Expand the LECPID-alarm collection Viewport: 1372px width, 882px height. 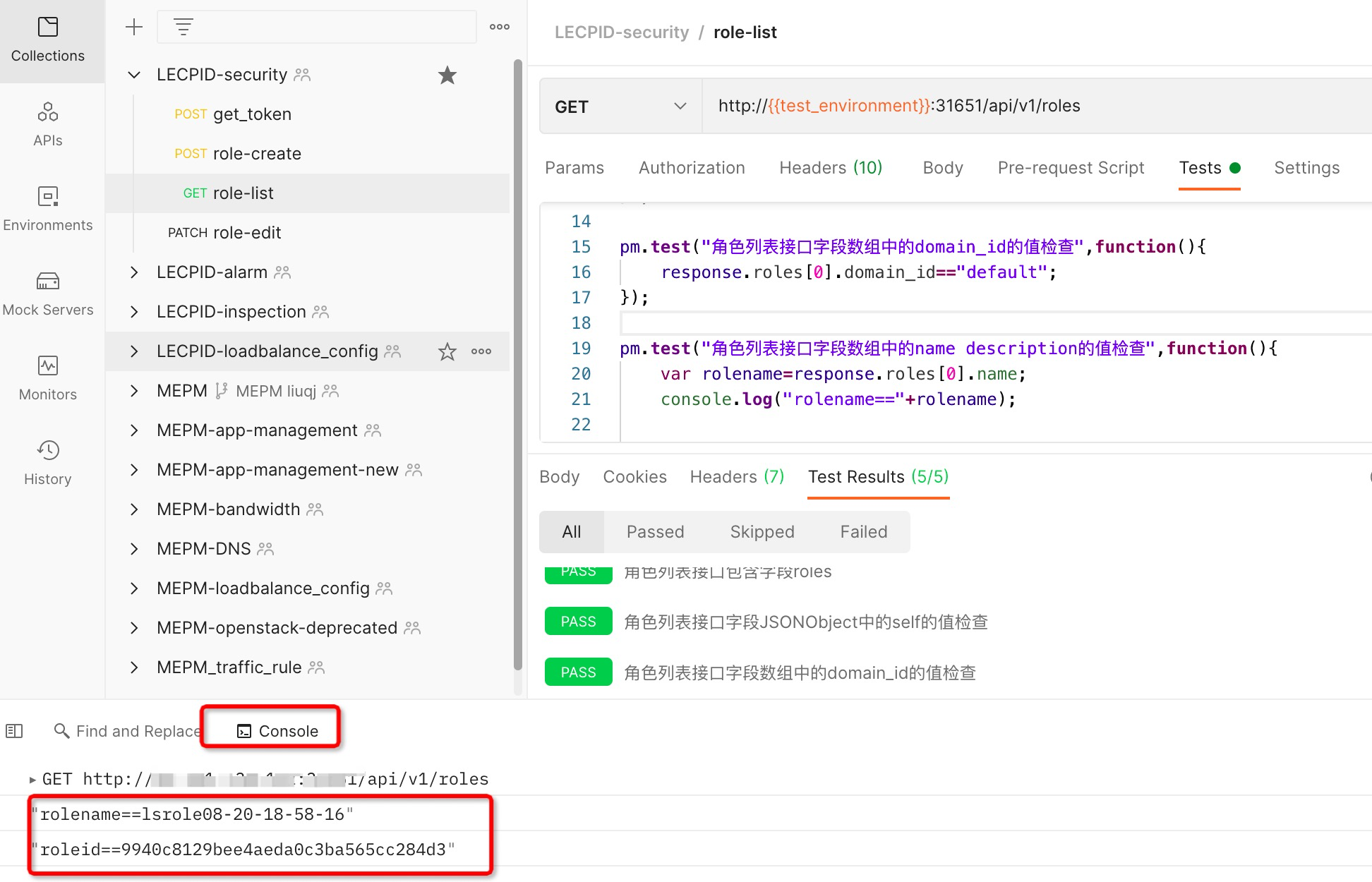point(134,272)
